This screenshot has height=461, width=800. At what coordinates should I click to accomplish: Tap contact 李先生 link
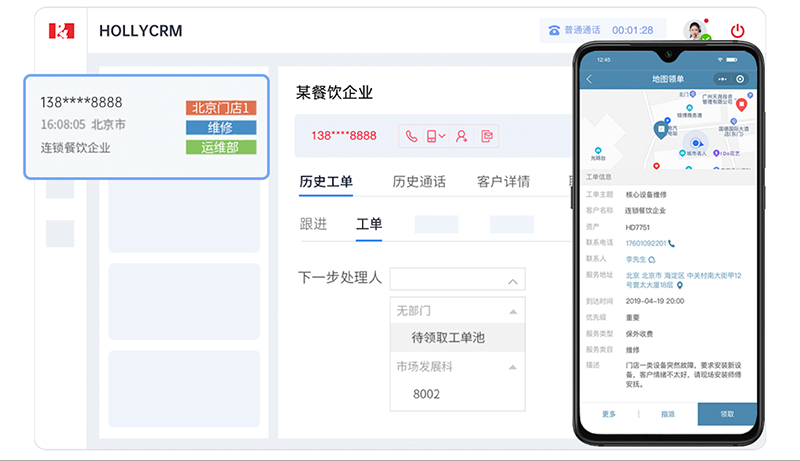point(636,260)
